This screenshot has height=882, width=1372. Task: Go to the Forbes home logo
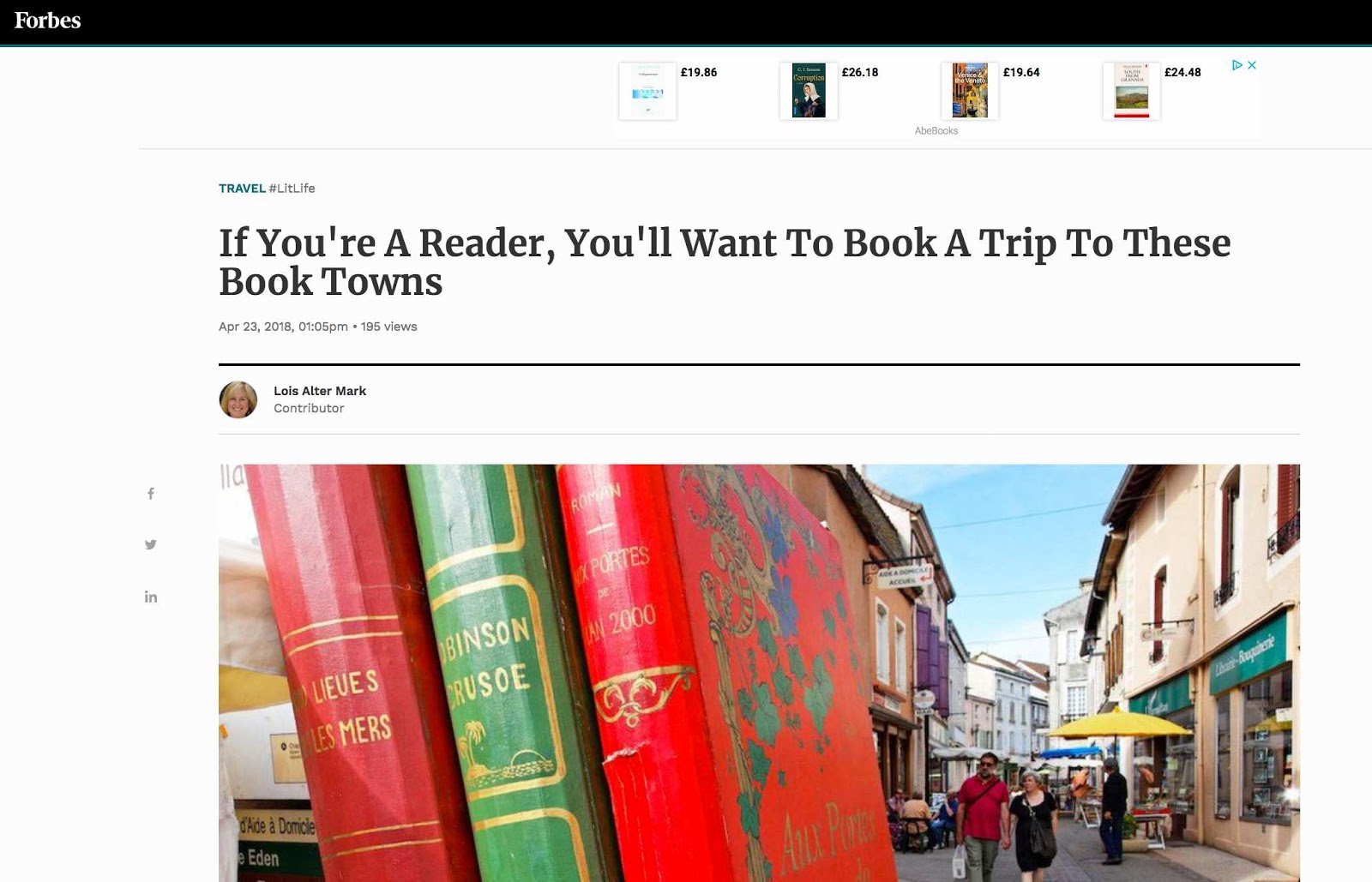point(47,21)
